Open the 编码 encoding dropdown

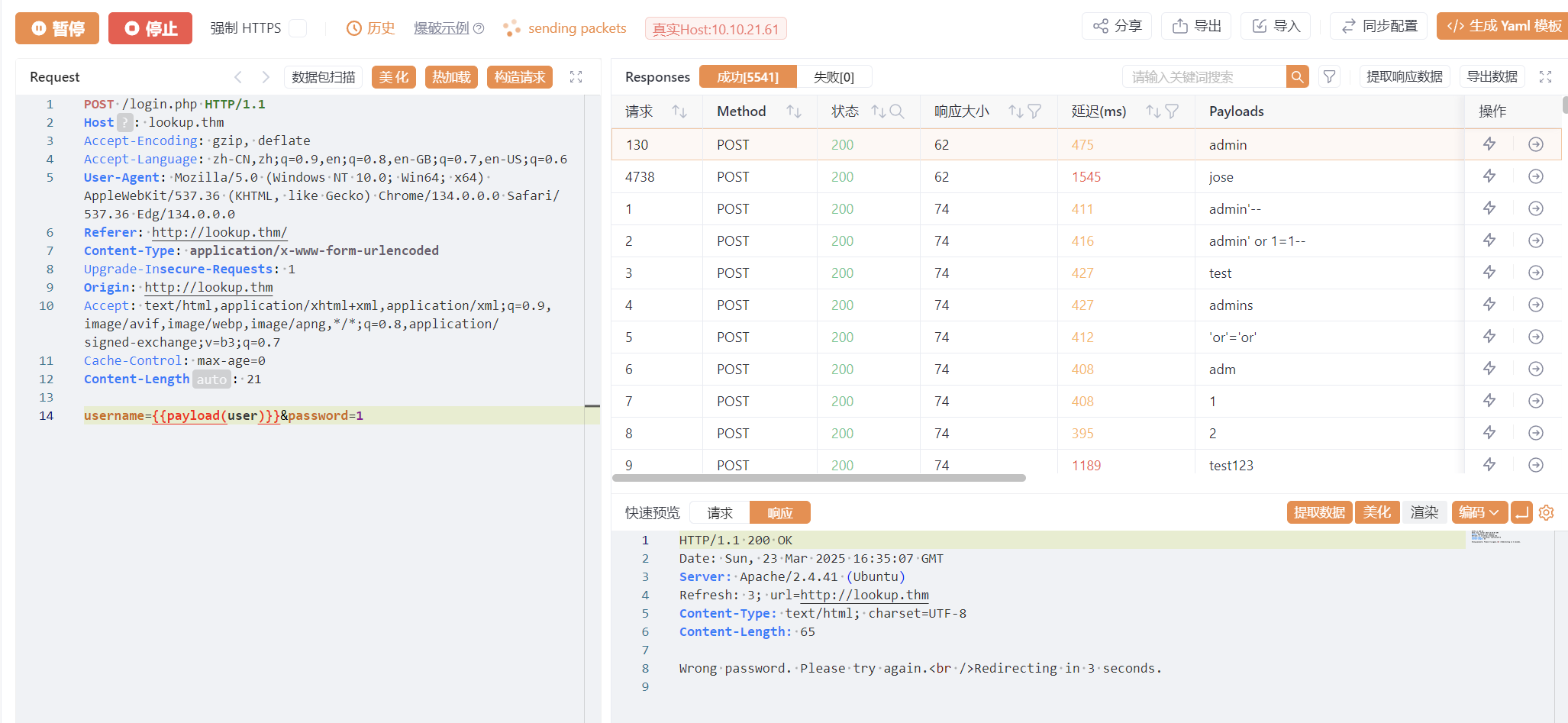tap(1479, 512)
